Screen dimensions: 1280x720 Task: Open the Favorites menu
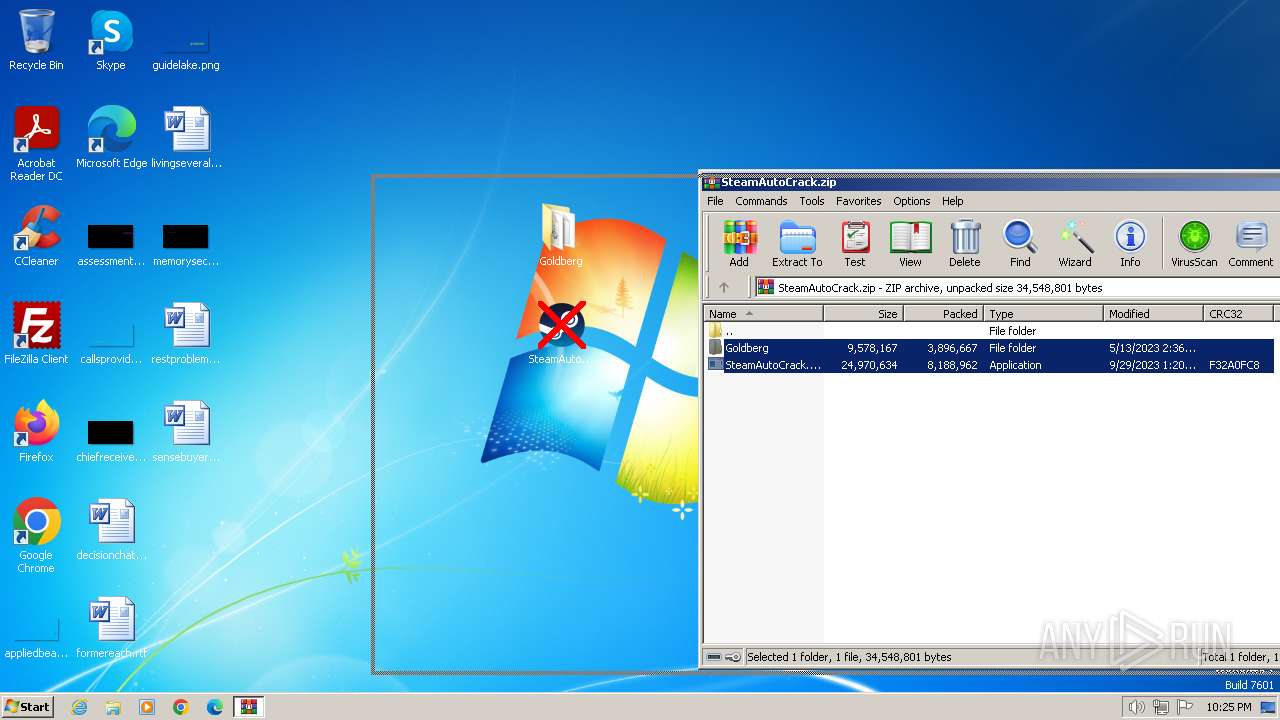pyautogui.click(x=859, y=201)
